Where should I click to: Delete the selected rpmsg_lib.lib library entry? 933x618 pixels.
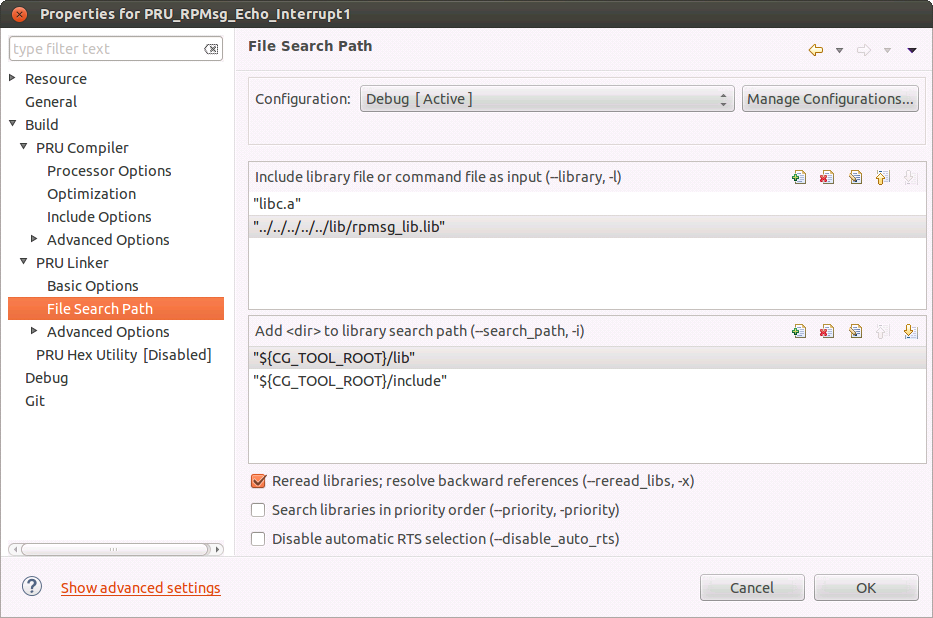(826, 177)
